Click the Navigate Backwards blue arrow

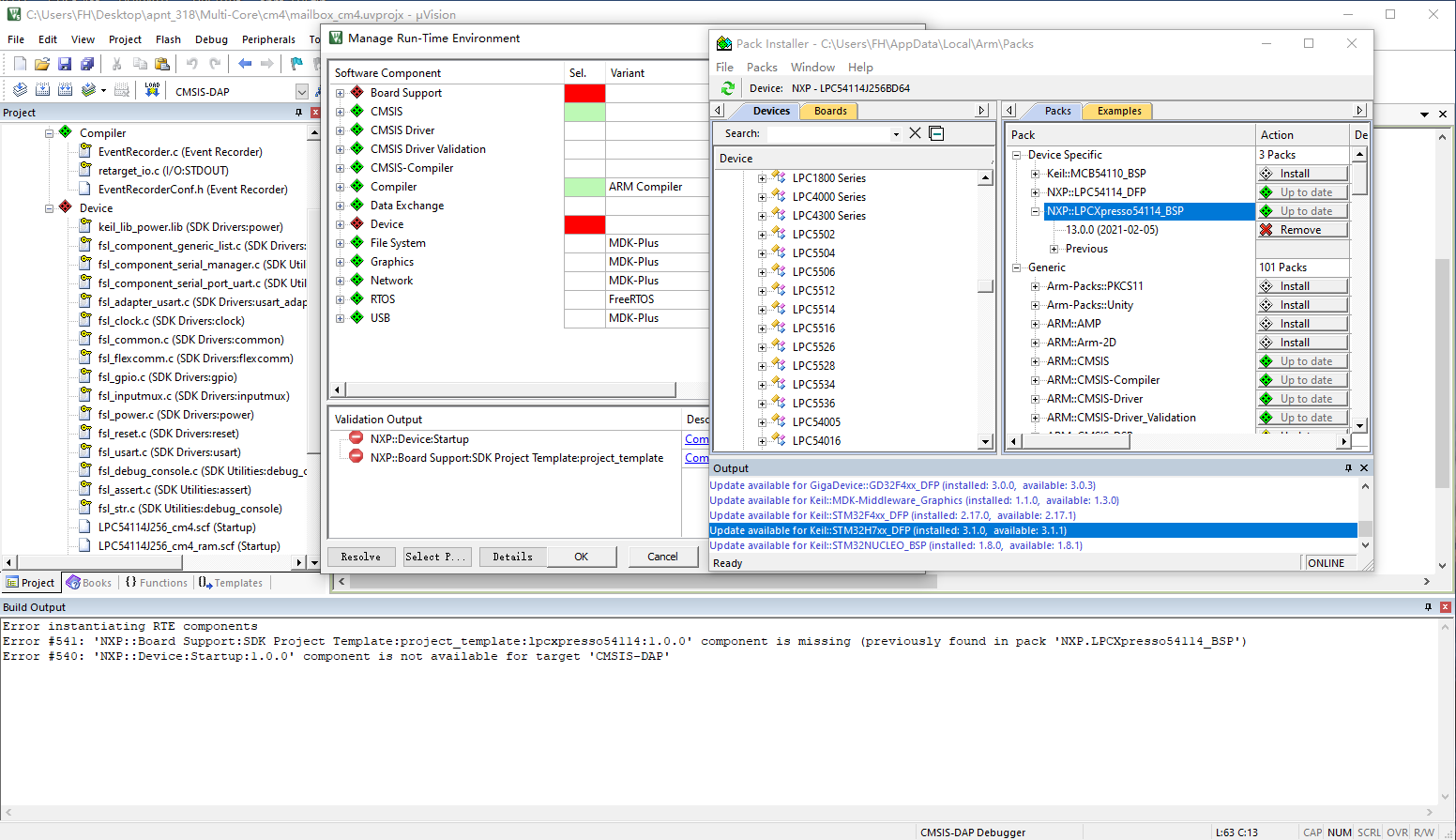tap(245, 64)
